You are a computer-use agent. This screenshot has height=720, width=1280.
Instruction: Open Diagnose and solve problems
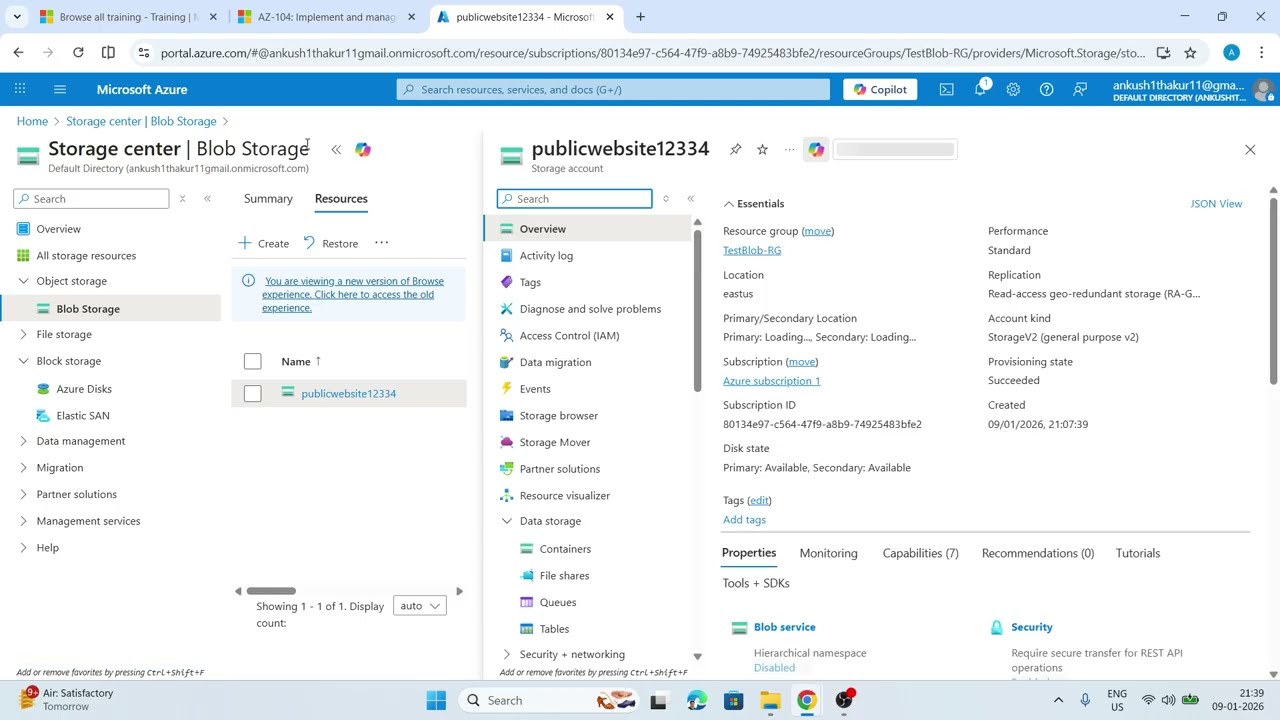[x=590, y=309]
